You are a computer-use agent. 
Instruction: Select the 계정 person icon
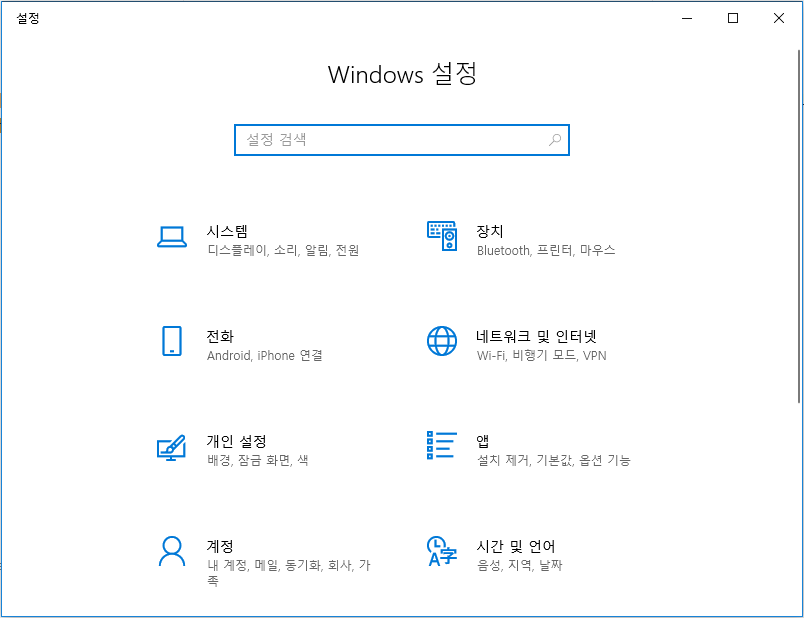click(x=172, y=551)
